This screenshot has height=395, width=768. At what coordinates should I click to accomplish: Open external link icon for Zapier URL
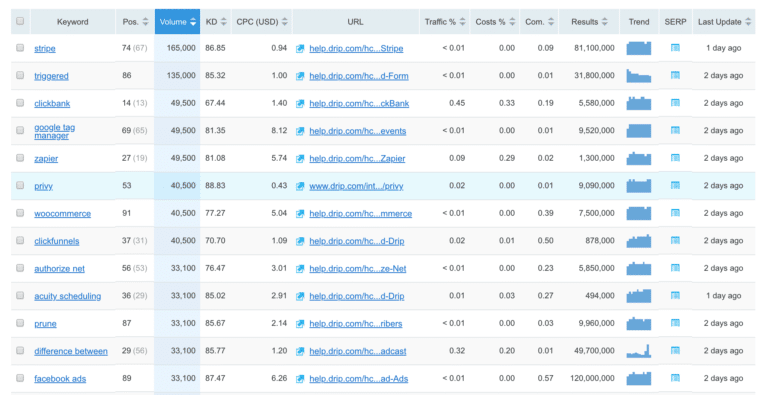300,158
